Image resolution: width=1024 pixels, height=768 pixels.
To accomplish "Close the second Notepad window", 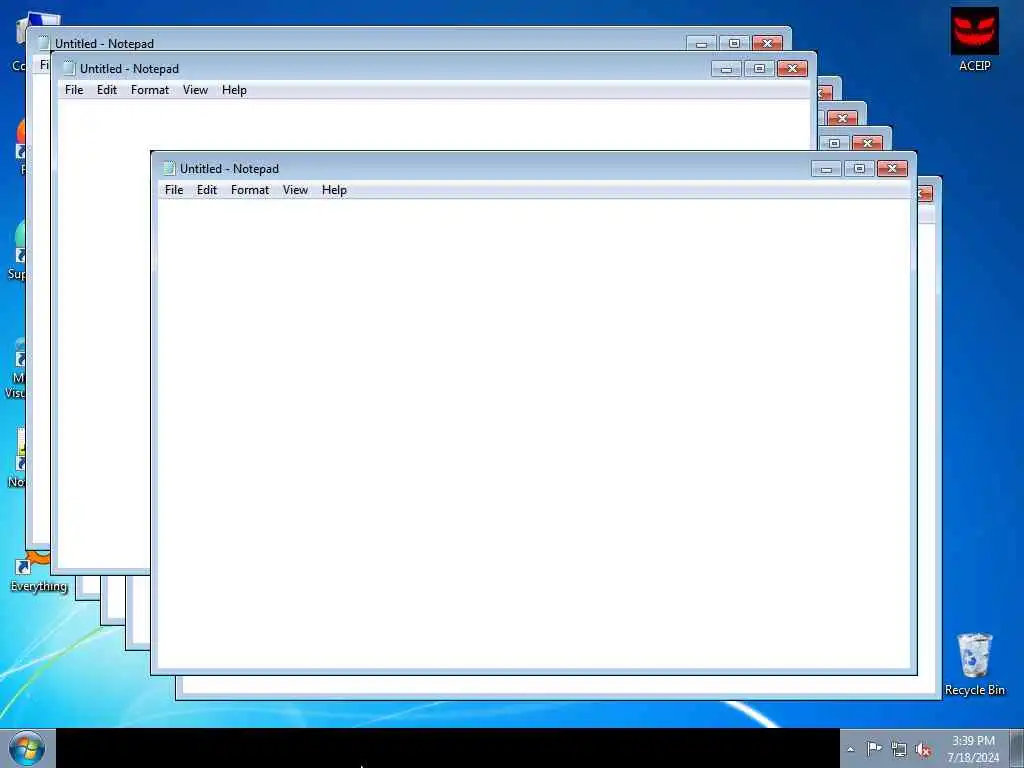I will (792, 69).
